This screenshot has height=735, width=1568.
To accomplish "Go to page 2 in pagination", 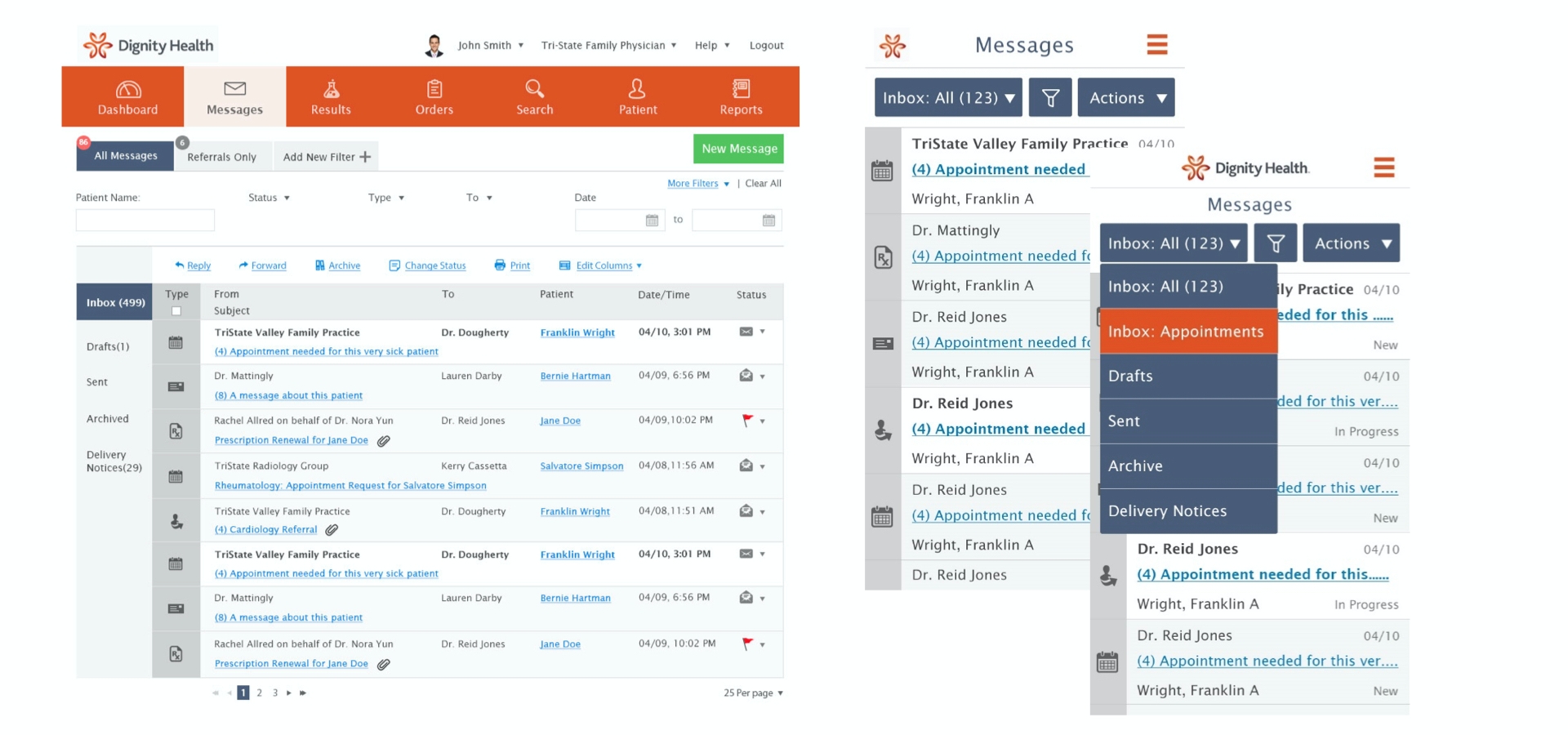I will point(260,693).
